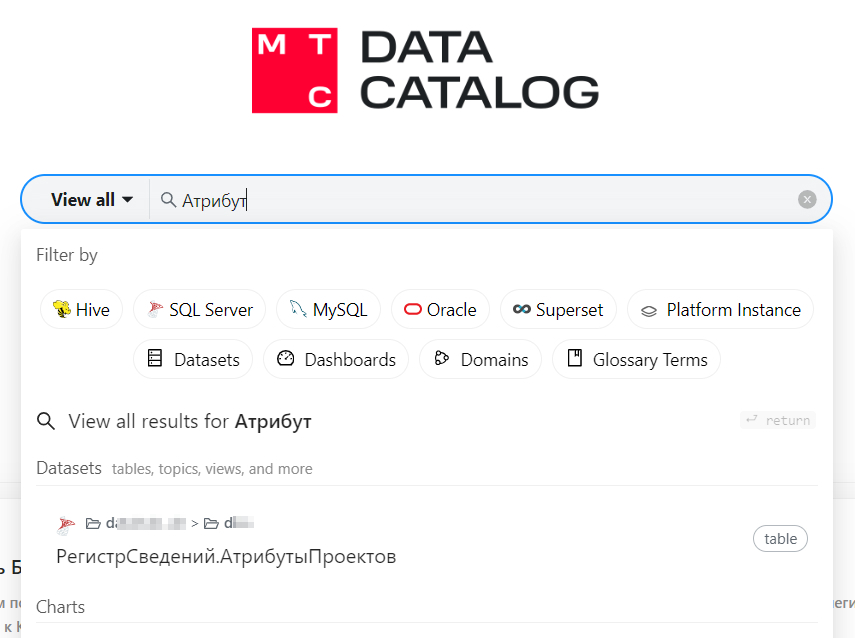The width and height of the screenshot is (855, 638).
Task: Click the table type badge
Action: pyautogui.click(x=780, y=539)
